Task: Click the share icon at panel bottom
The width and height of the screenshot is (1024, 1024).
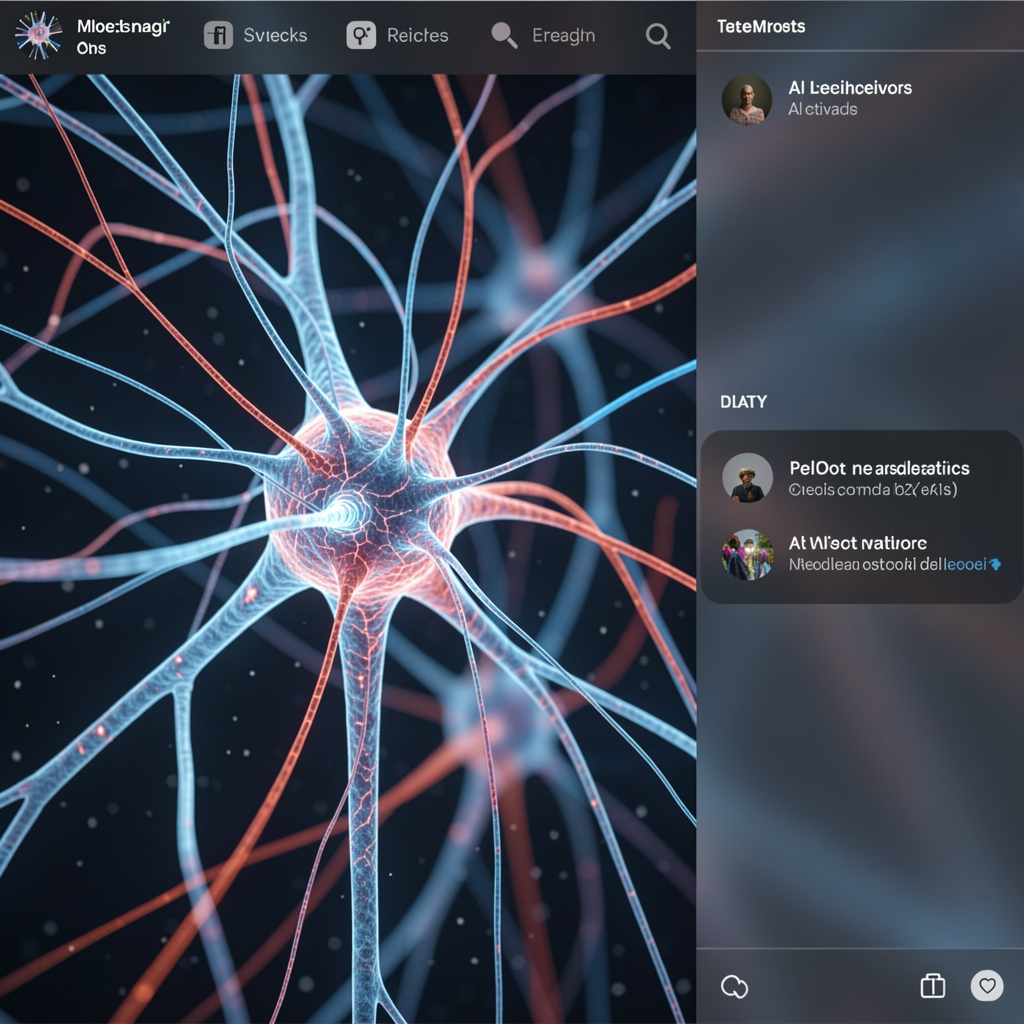Action: point(933,986)
